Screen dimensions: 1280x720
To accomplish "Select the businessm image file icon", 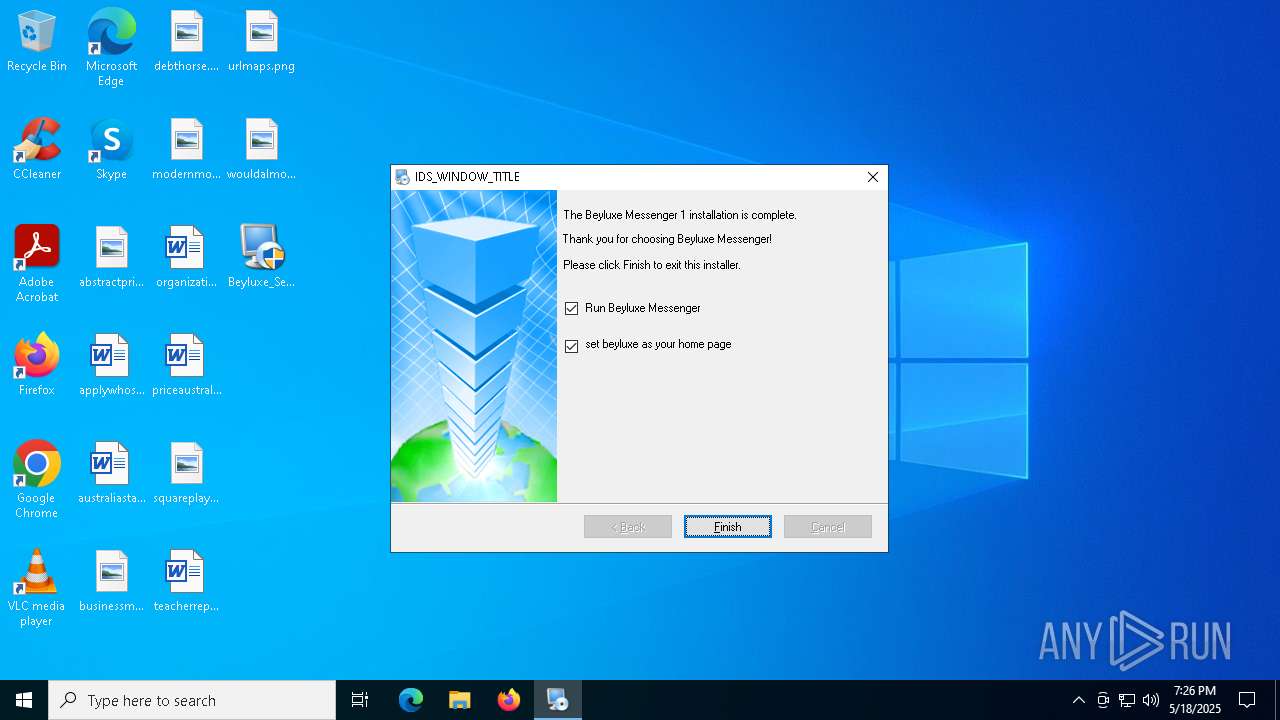I will [x=111, y=582].
